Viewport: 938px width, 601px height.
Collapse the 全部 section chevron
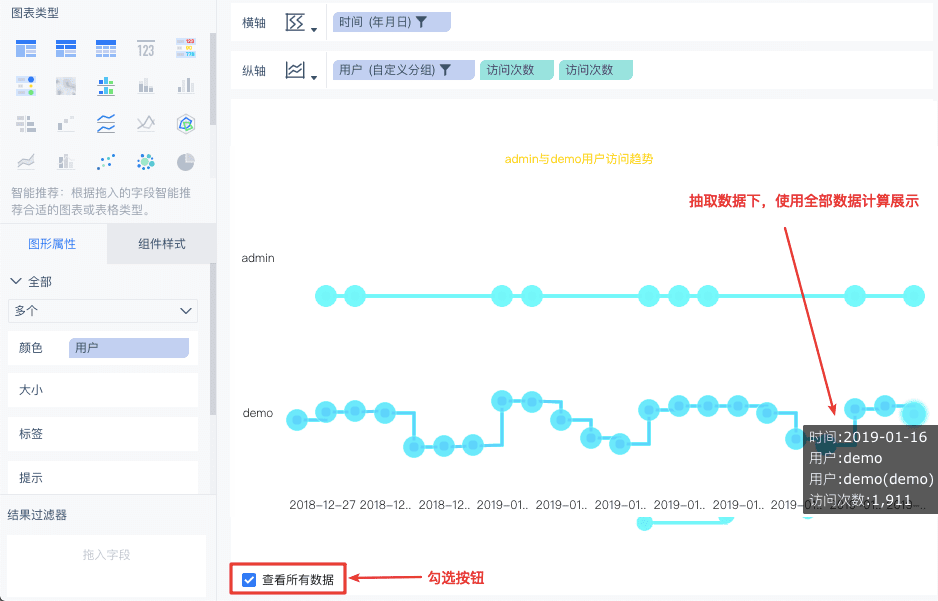coord(16,281)
